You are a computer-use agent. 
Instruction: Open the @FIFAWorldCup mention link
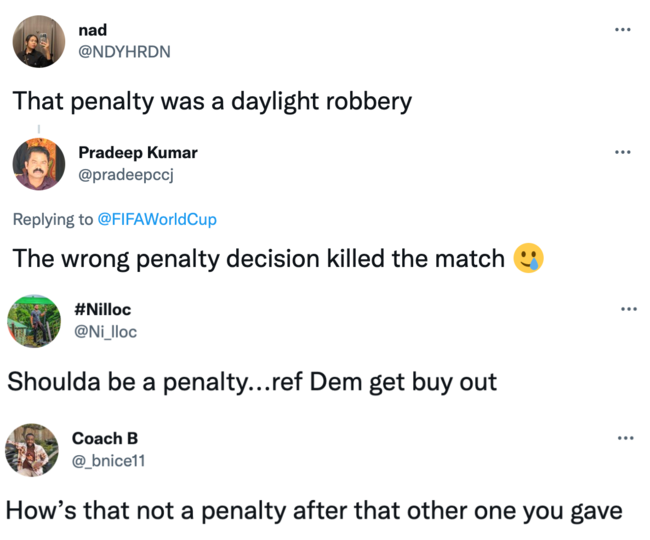pyautogui.click(x=157, y=219)
